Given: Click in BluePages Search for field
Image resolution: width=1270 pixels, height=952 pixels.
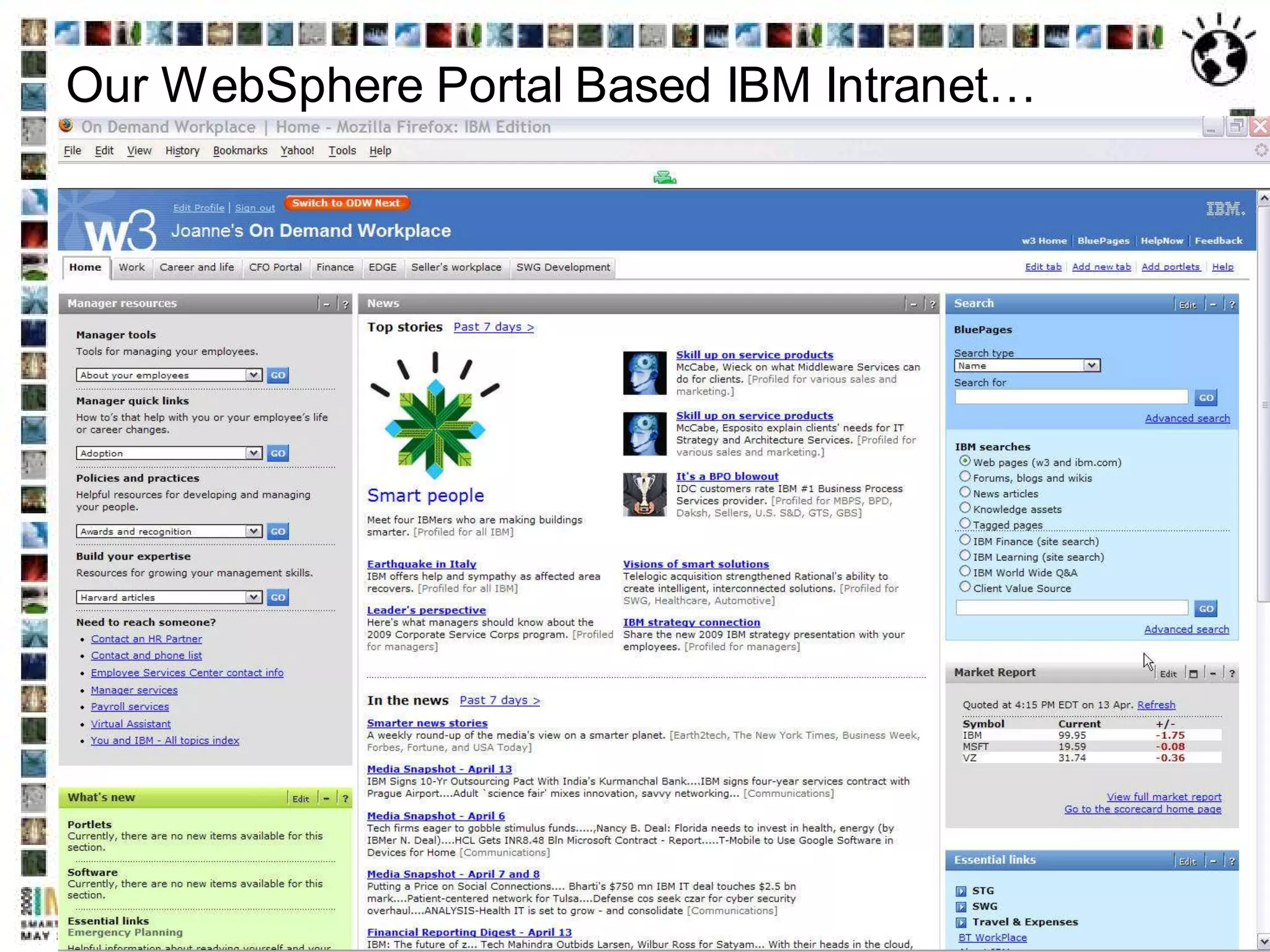Looking at the screenshot, I should 1072,397.
